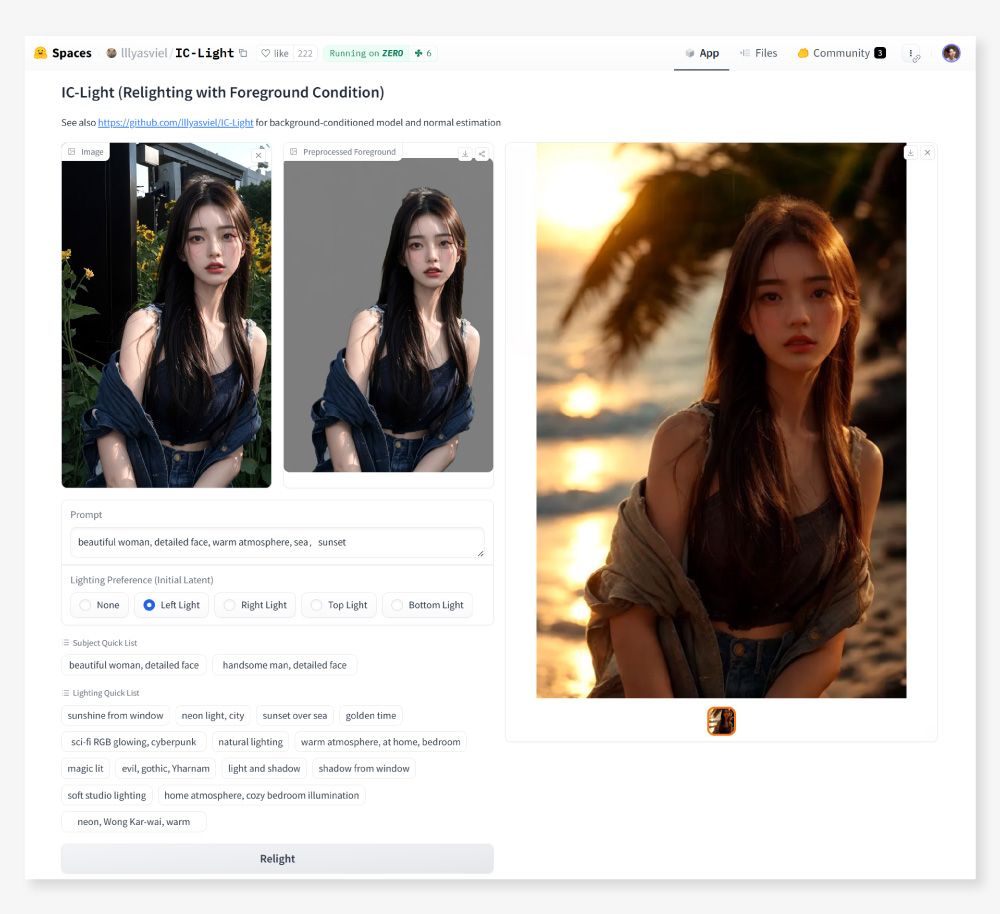Download the relit output image
Image resolution: width=1000 pixels, height=914 pixels.
pyautogui.click(x=911, y=153)
